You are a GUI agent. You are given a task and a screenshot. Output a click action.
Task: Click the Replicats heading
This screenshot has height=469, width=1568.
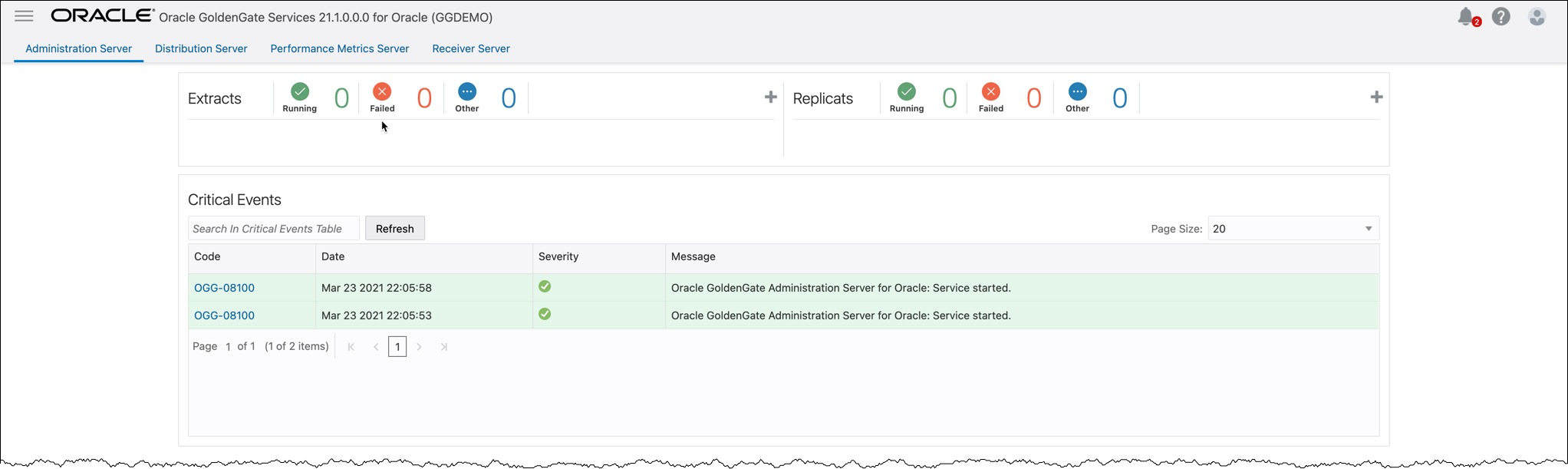pos(823,98)
